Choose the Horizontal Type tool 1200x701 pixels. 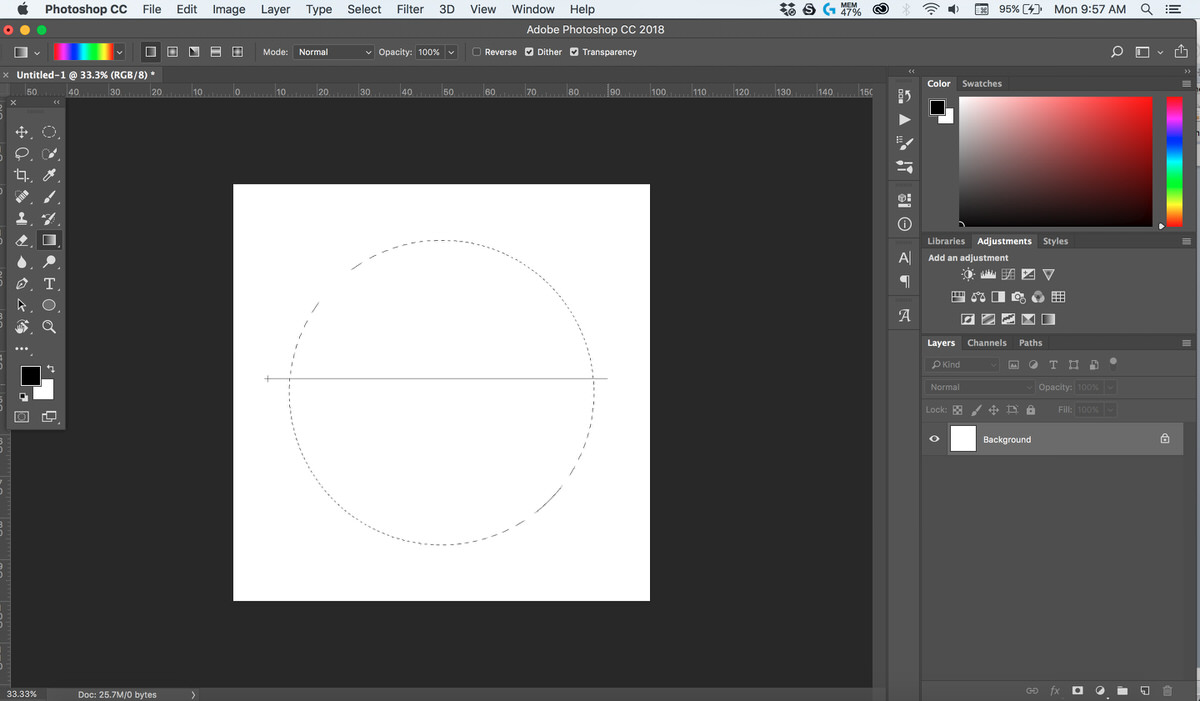click(49, 284)
